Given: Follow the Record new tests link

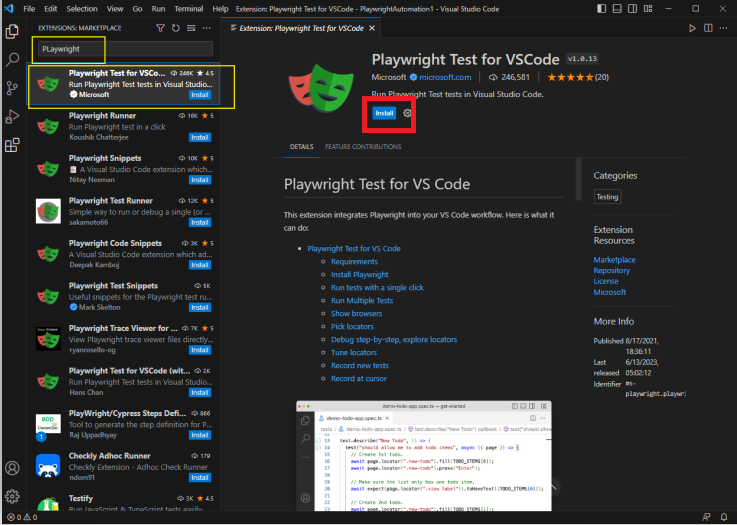Looking at the screenshot, I should pos(360,365).
